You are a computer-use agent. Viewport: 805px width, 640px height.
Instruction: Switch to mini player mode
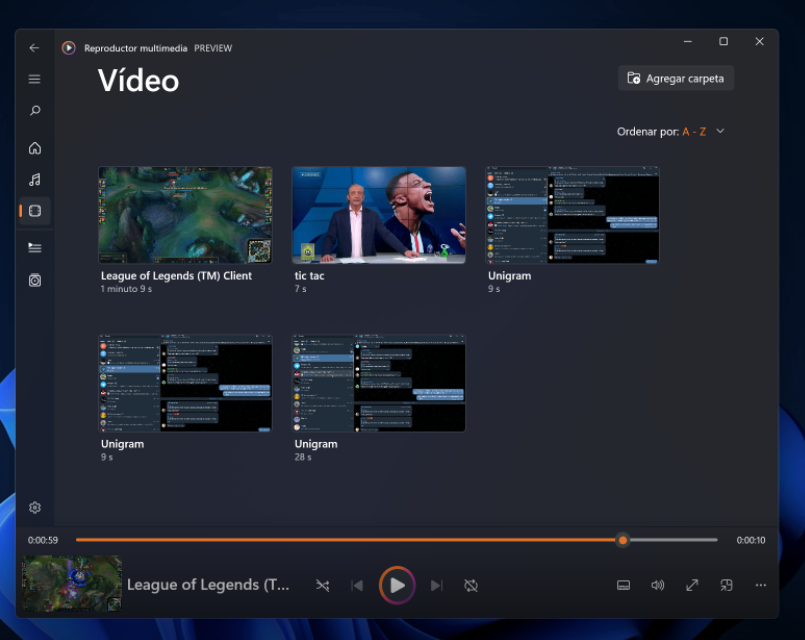coord(727,585)
